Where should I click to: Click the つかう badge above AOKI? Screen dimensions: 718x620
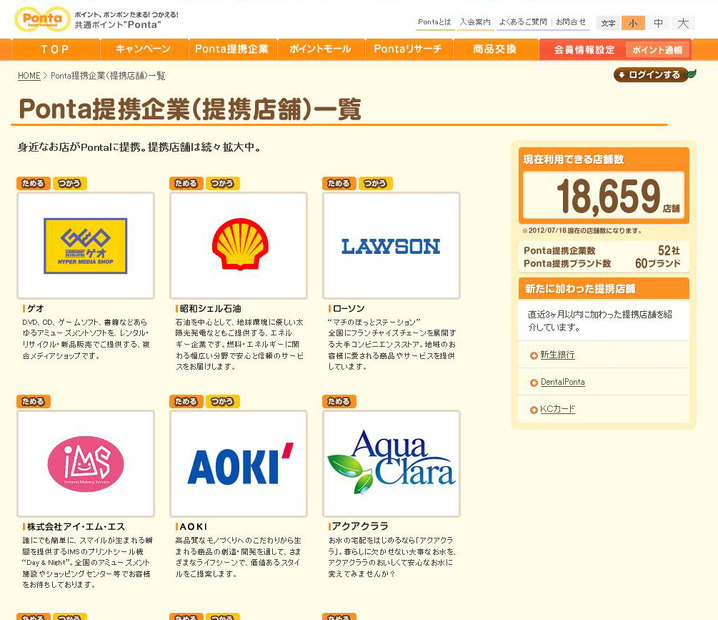(x=223, y=401)
